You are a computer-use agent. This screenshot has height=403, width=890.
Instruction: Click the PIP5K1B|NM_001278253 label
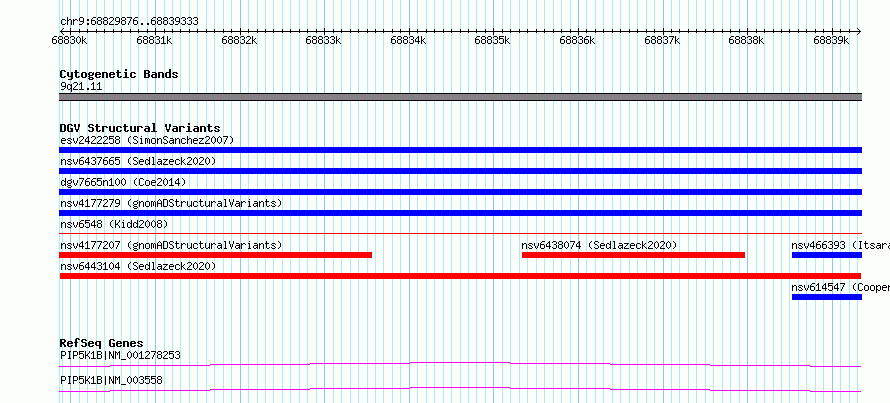120,355
